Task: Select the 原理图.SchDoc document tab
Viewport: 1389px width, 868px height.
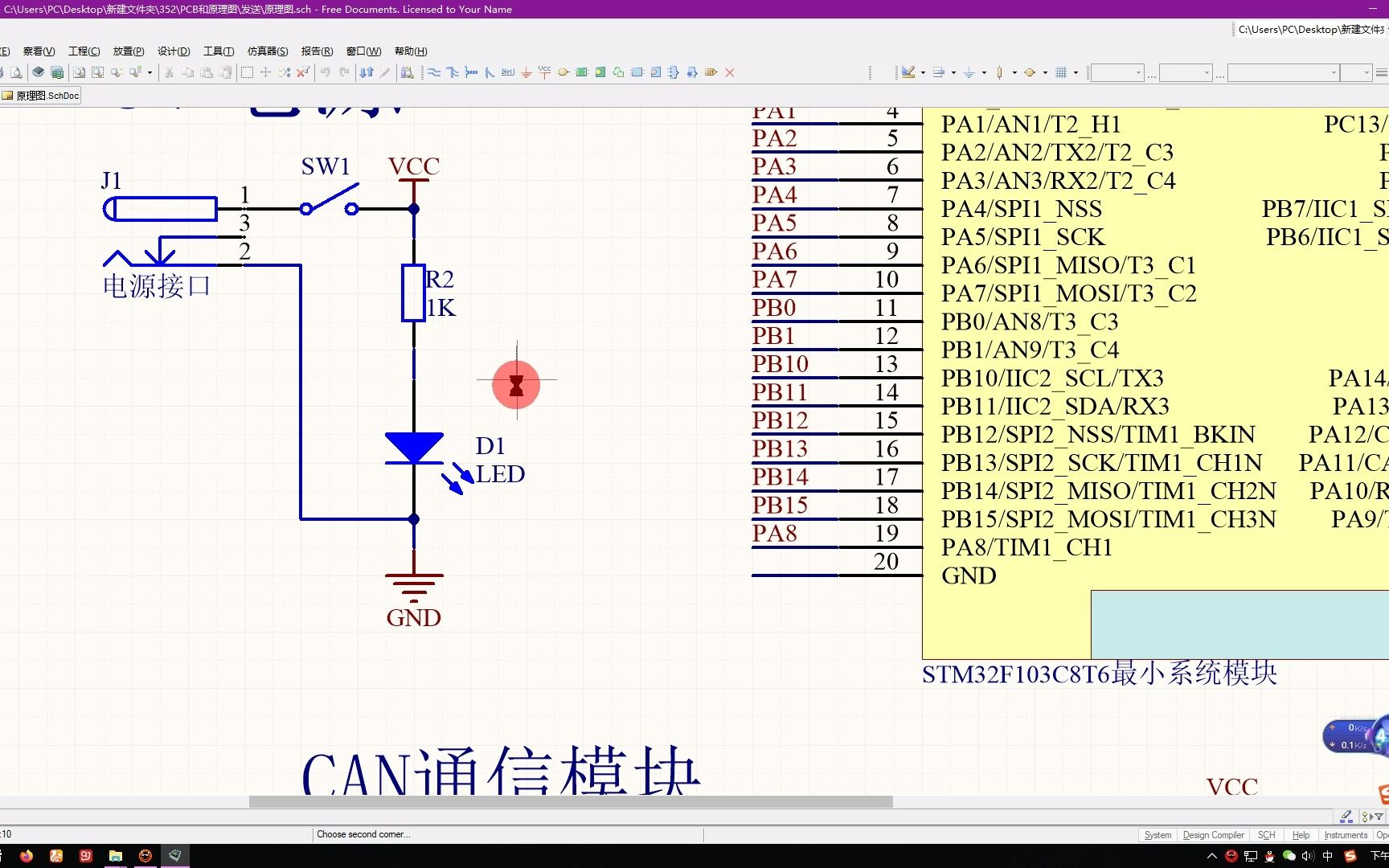Action: 40,95
